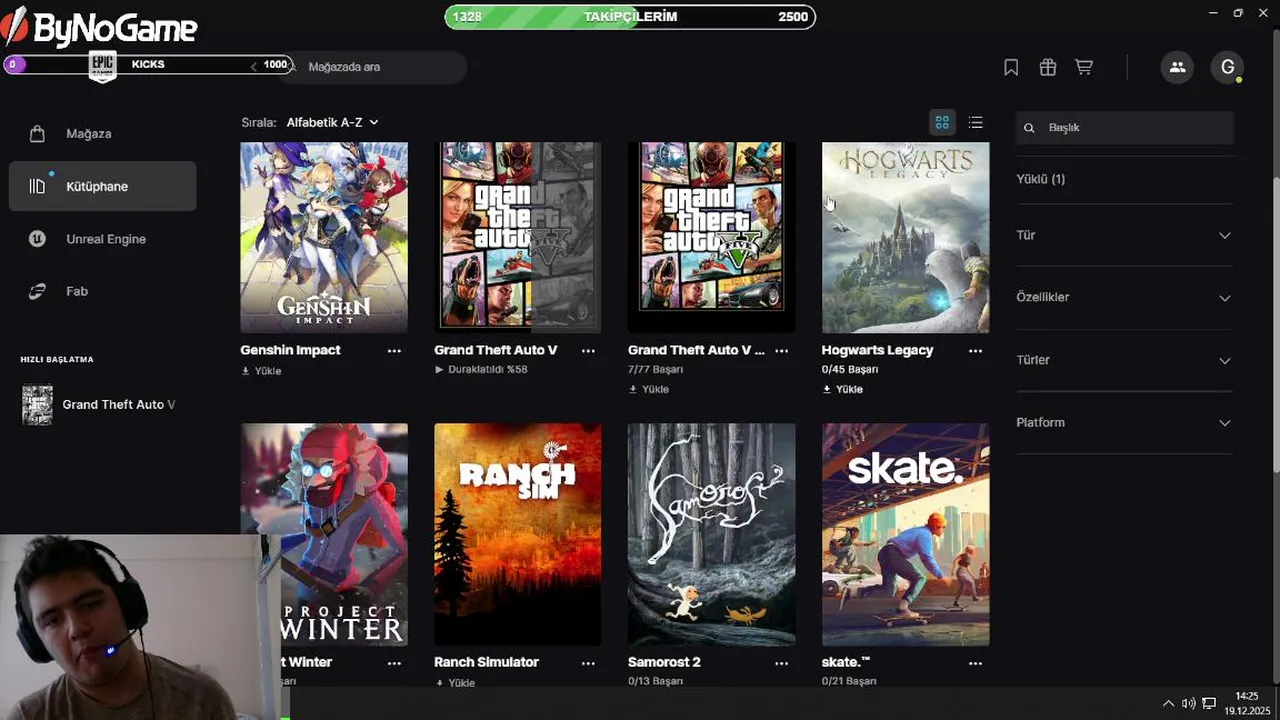Open the wishlist bookmark icon
Viewport: 1280px width, 720px height.
tap(1011, 67)
